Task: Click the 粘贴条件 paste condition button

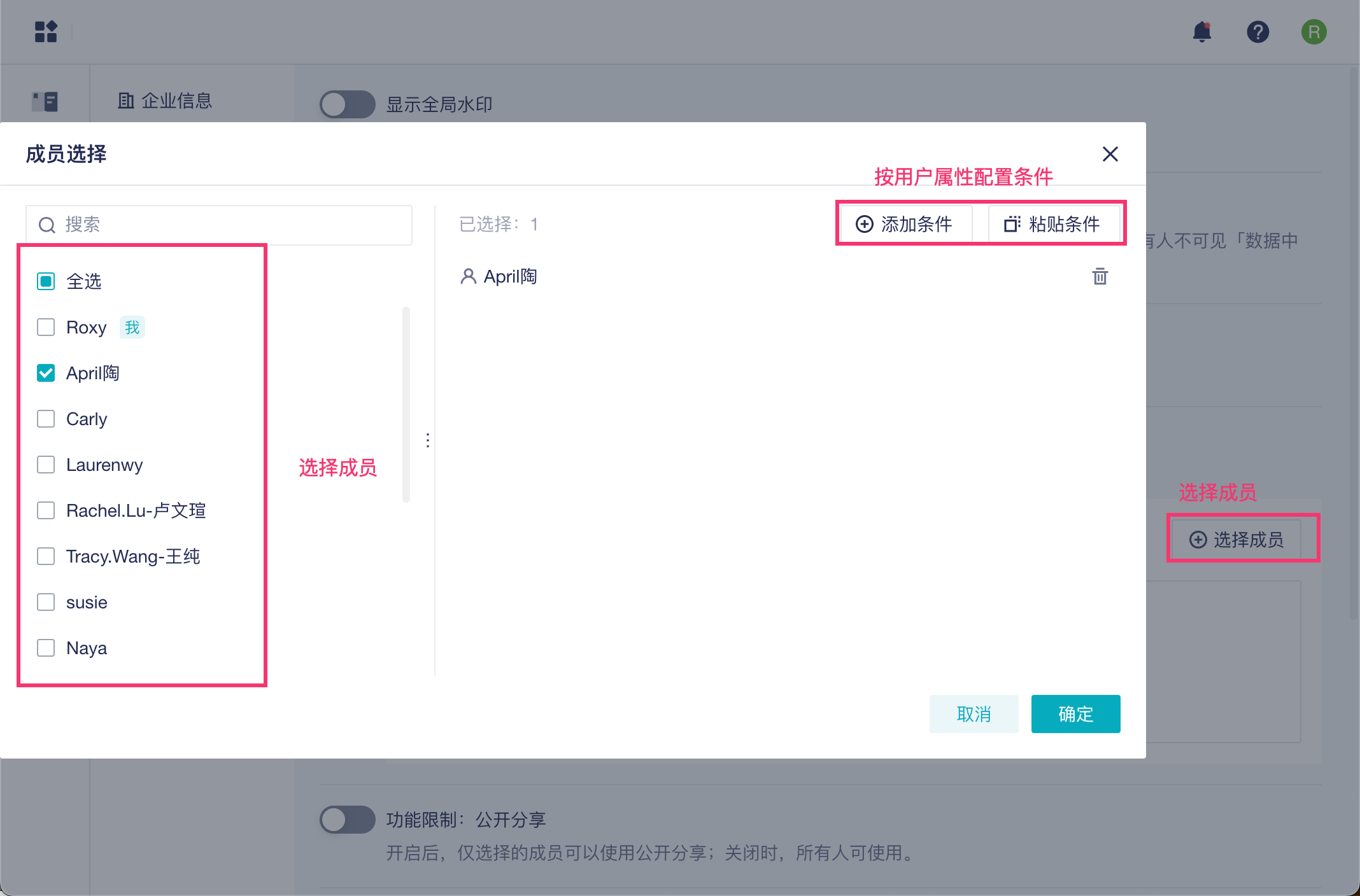Action: [x=1054, y=224]
